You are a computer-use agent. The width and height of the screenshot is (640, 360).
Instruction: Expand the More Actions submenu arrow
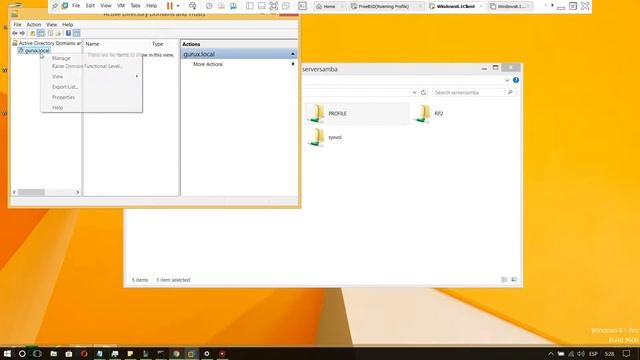pos(293,64)
